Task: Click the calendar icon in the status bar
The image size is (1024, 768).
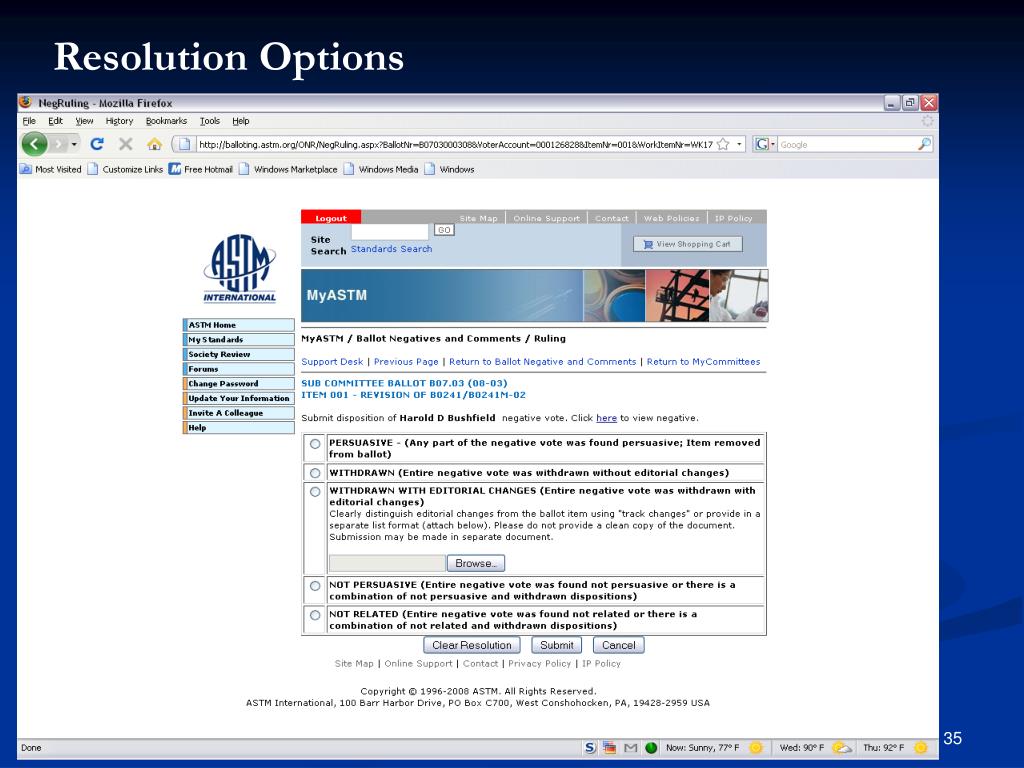Action: click(x=609, y=748)
